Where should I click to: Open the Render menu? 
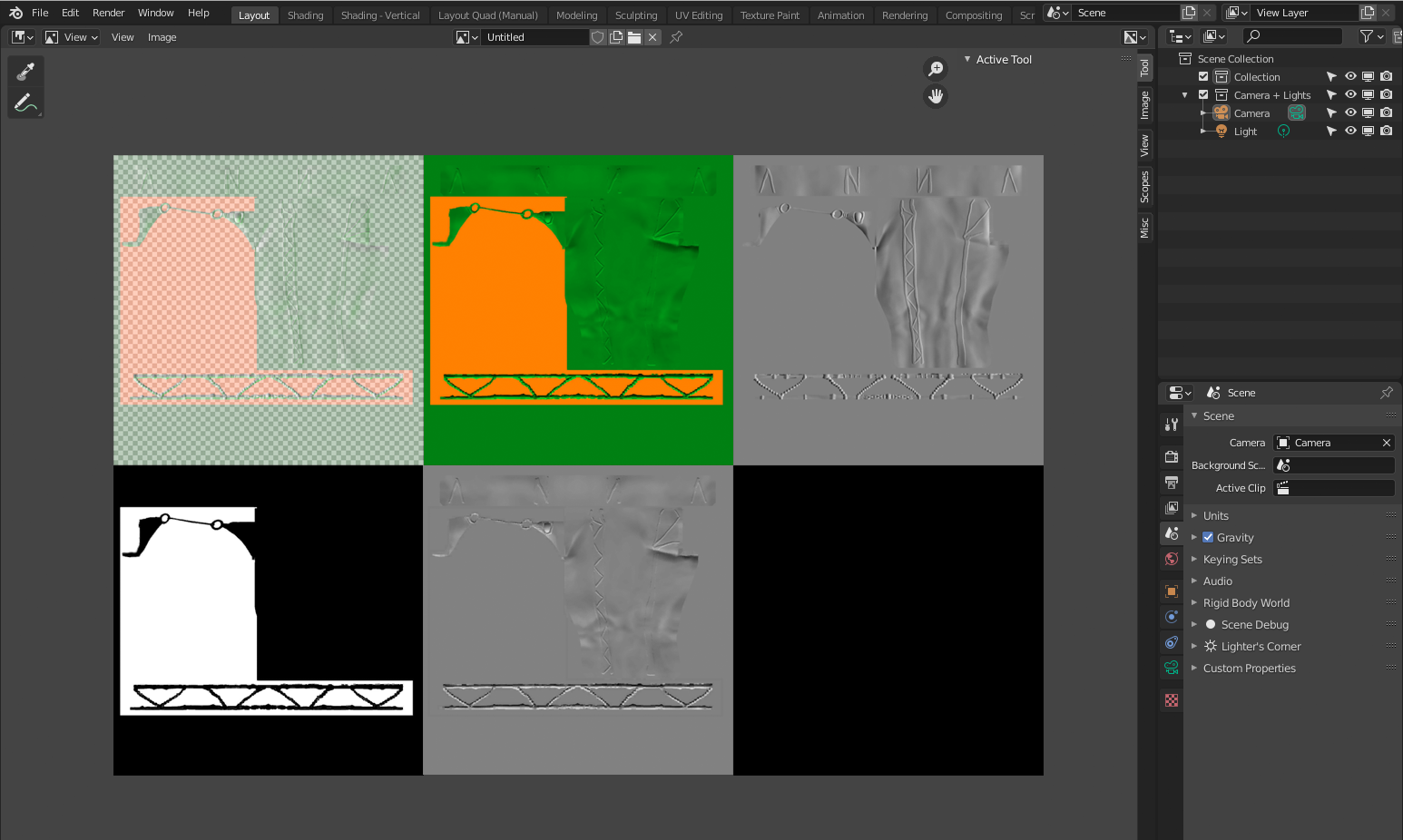click(108, 13)
